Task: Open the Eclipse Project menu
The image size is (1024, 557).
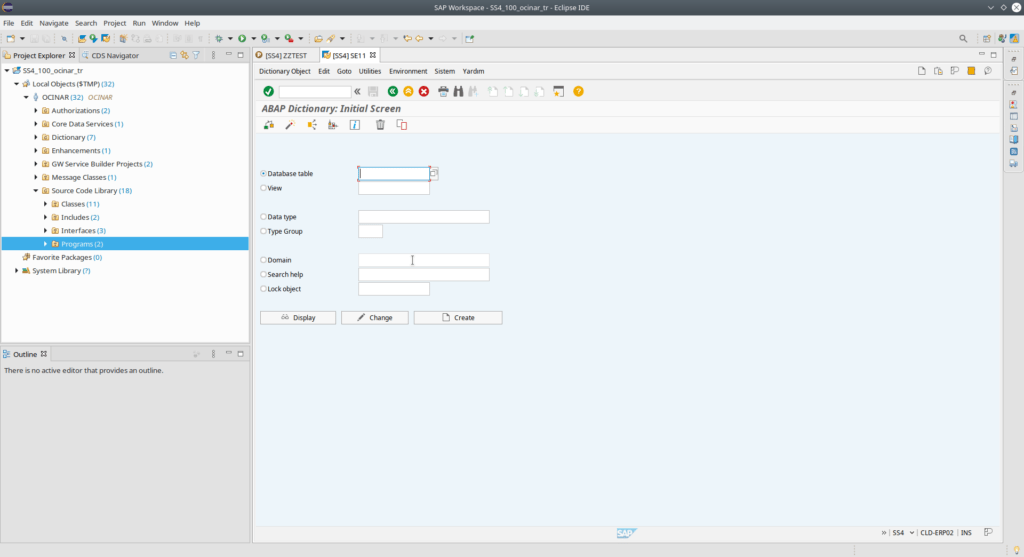Action: point(114,23)
